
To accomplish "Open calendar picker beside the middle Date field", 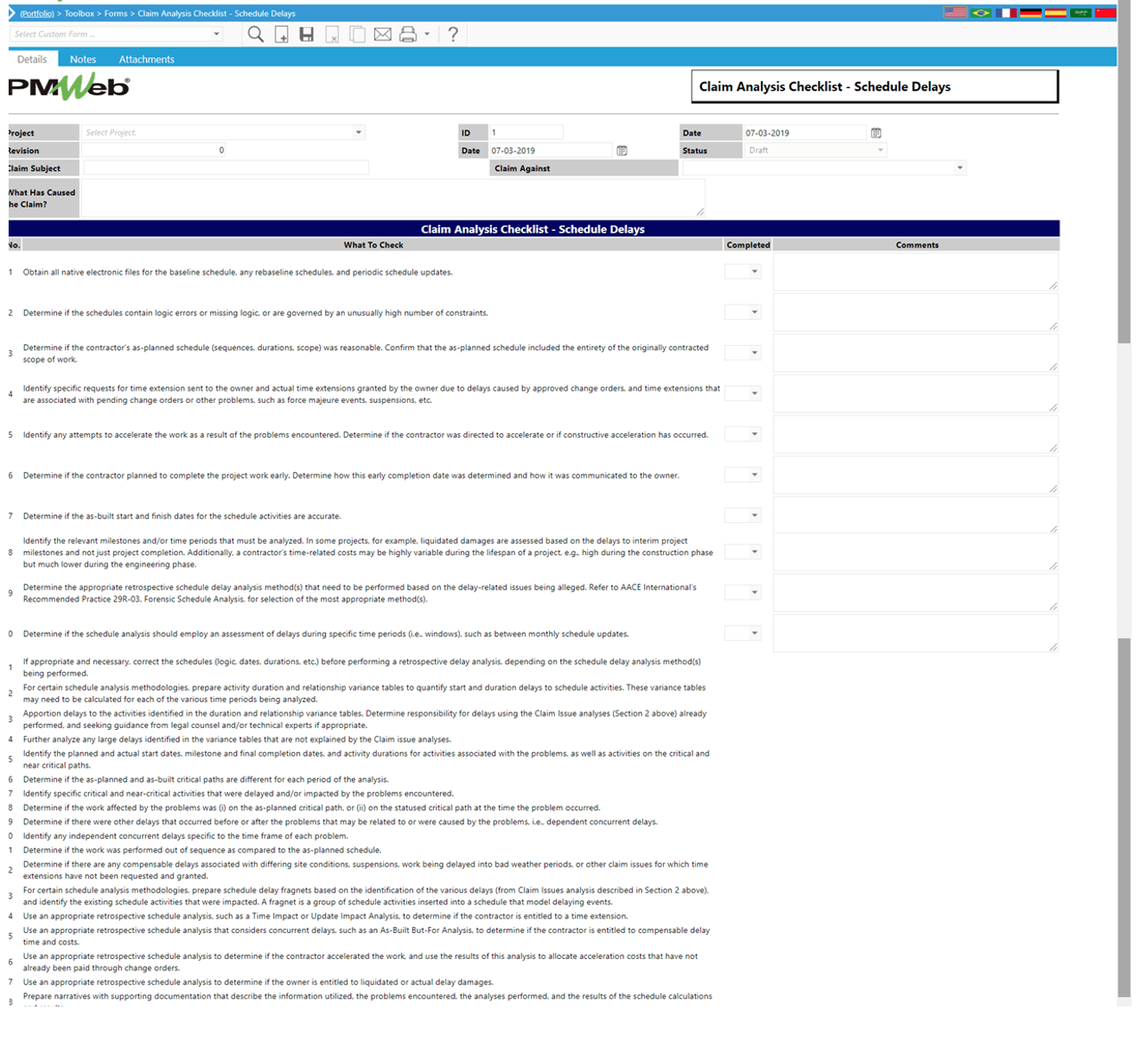I will pyautogui.click(x=622, y=150).
